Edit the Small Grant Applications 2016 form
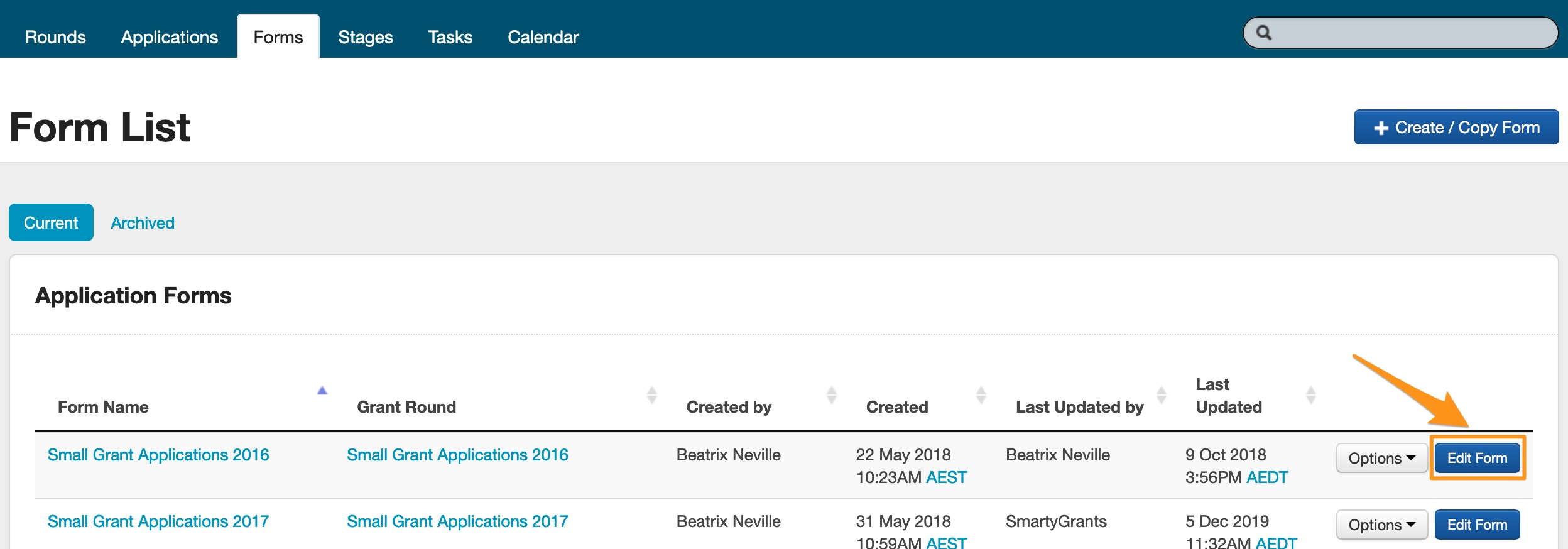Image resolution: width=1568 pixels, height=549 pixels. coord(1477,459)
